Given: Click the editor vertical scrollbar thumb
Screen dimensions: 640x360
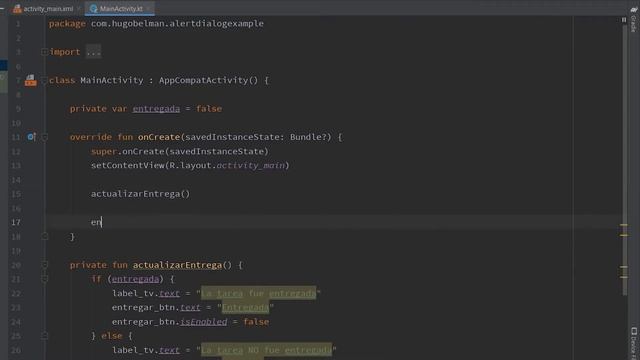Looking at the screenshot, I should [x=624, y=159].
